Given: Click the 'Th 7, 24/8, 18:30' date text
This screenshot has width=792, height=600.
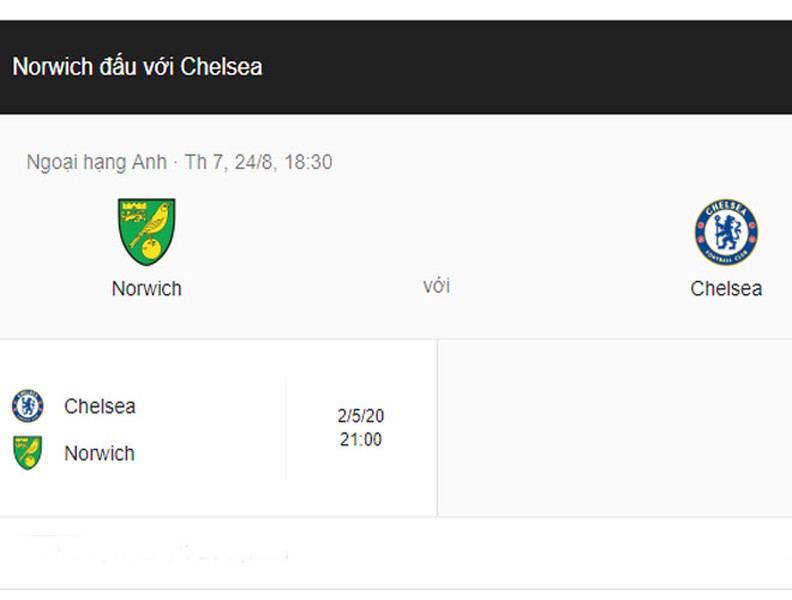Looking at the screenshot, I should 258,162.
